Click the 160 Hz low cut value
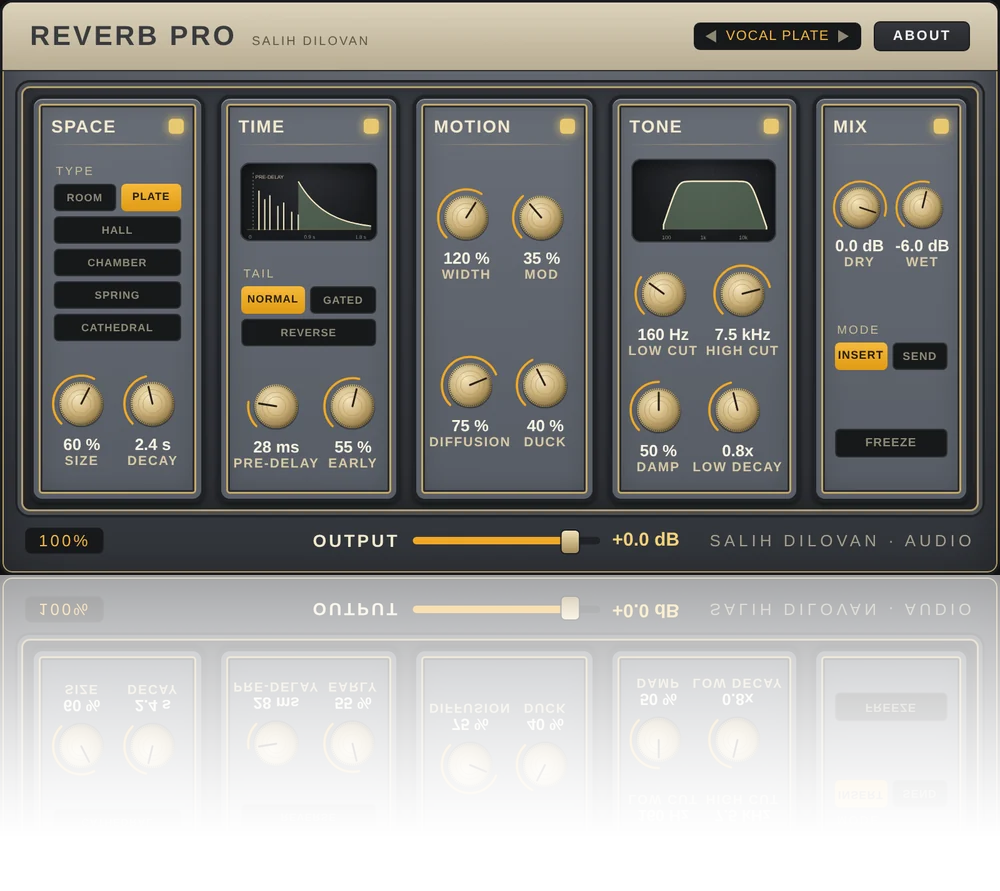1000x891 pixels. 663,334
